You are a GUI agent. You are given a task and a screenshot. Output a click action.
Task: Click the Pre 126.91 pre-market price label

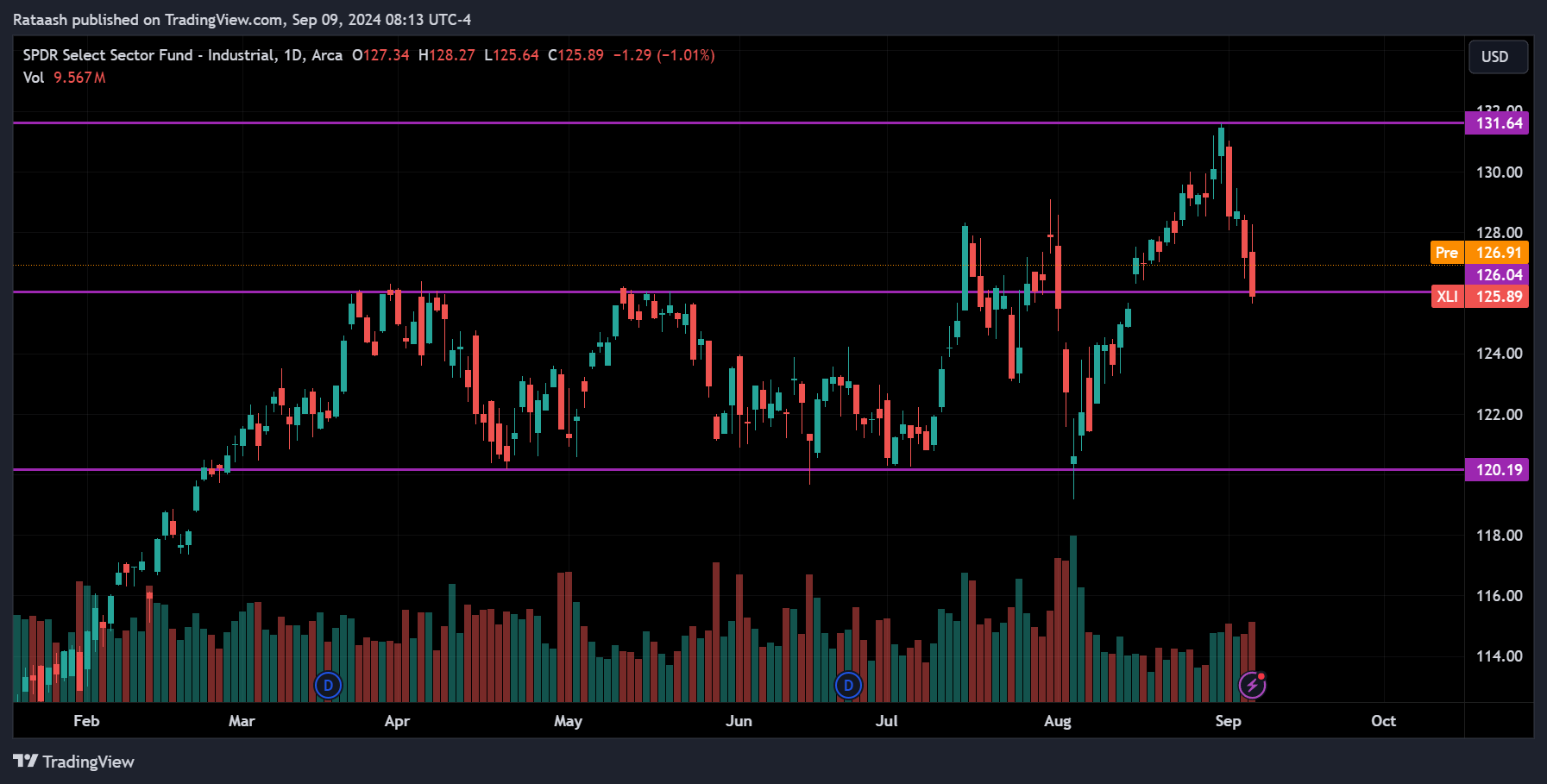pyautogui.click(x=1480, y=253)
